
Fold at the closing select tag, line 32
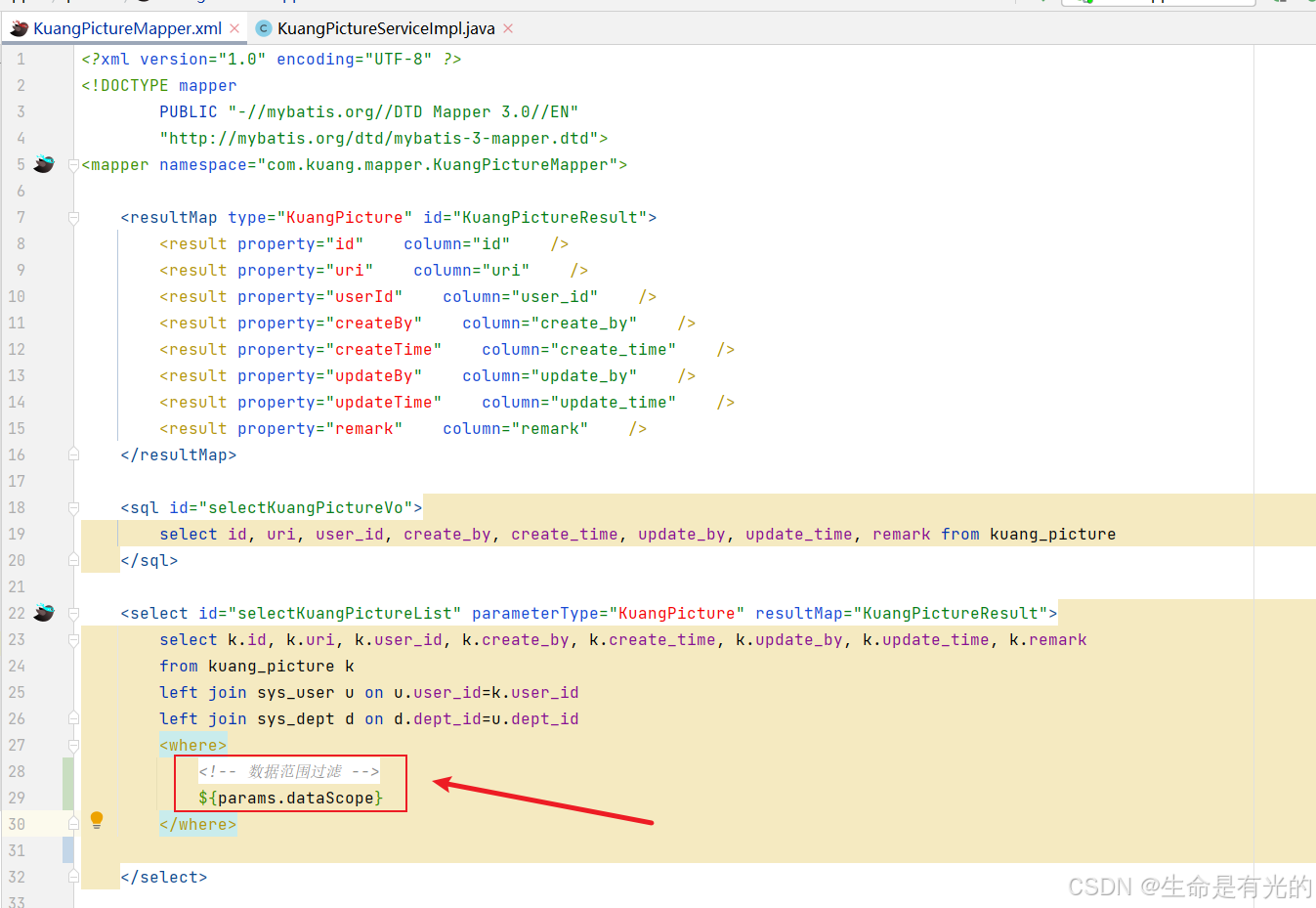(x=73, y=877)
